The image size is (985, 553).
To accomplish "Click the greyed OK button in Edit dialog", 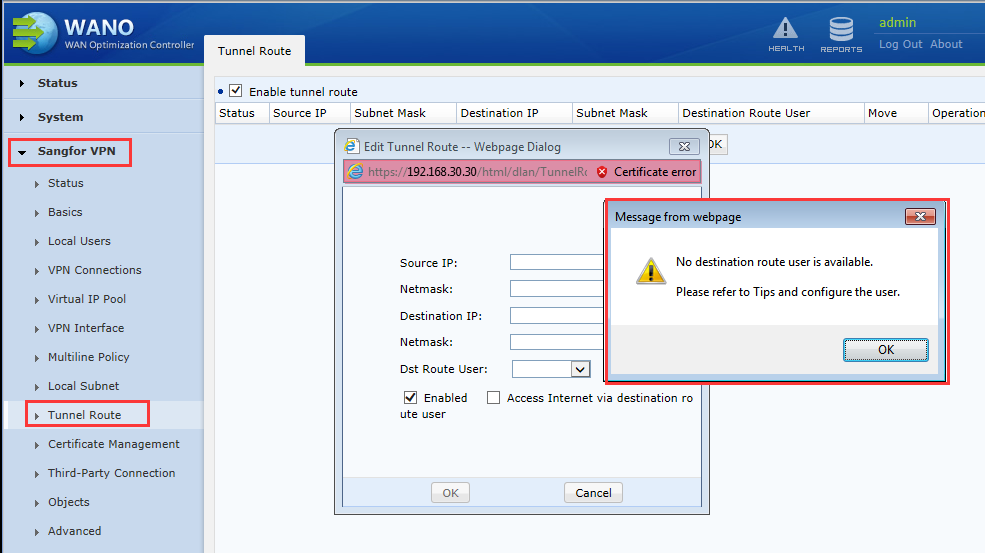I will 450,493.
